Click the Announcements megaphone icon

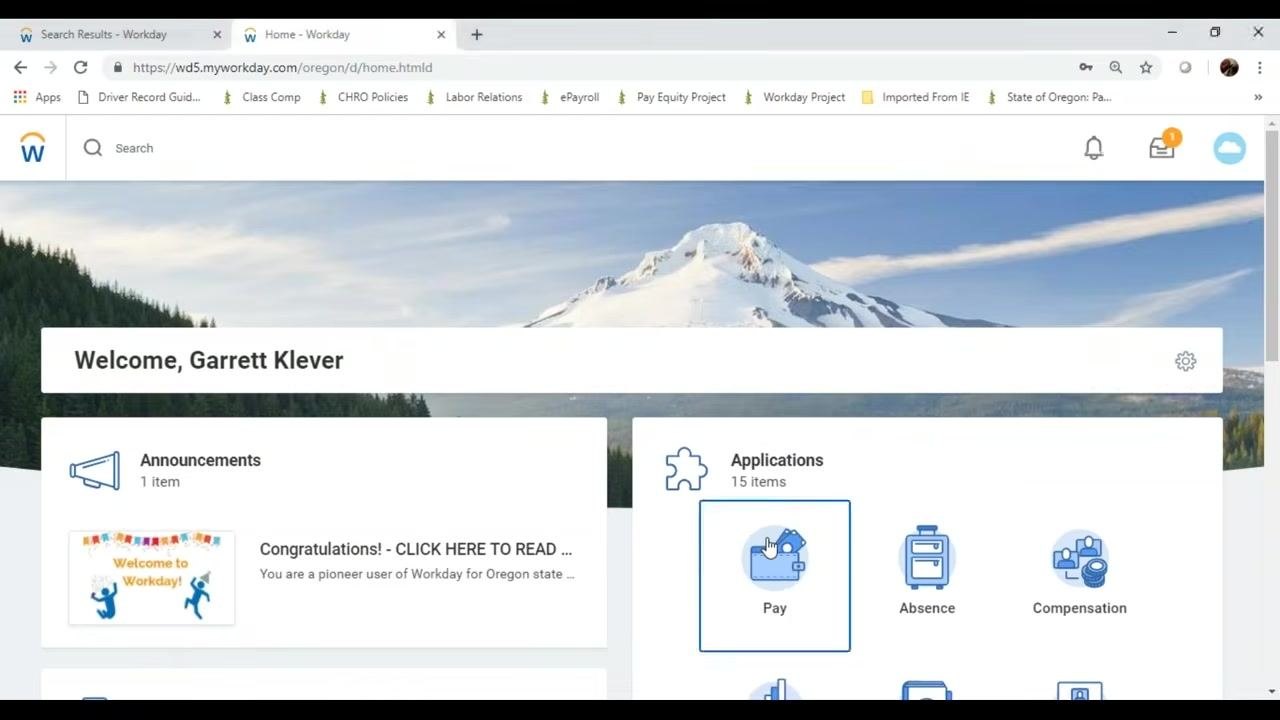click(x=95, y=471)
